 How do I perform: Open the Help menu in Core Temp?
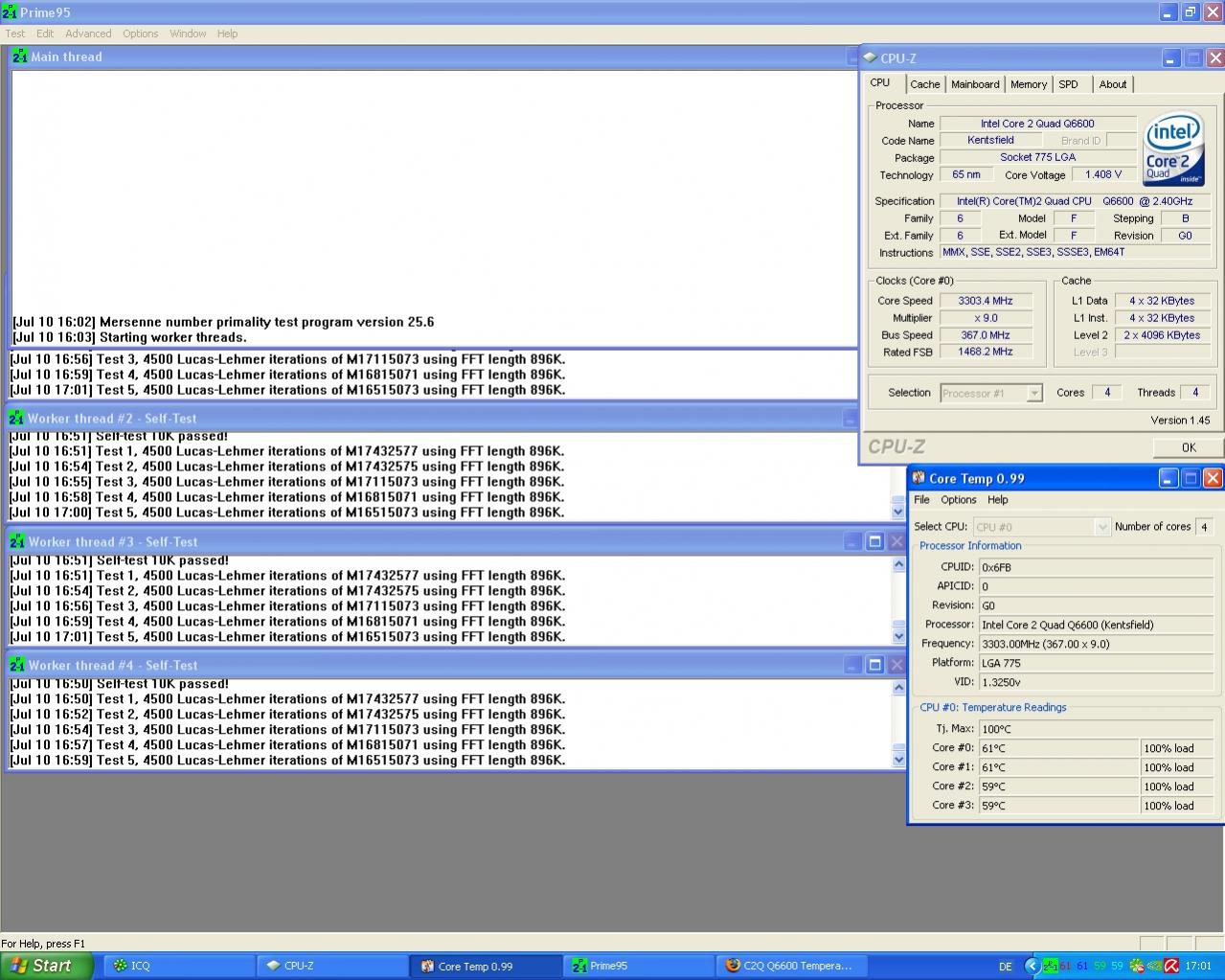[997, 500]
